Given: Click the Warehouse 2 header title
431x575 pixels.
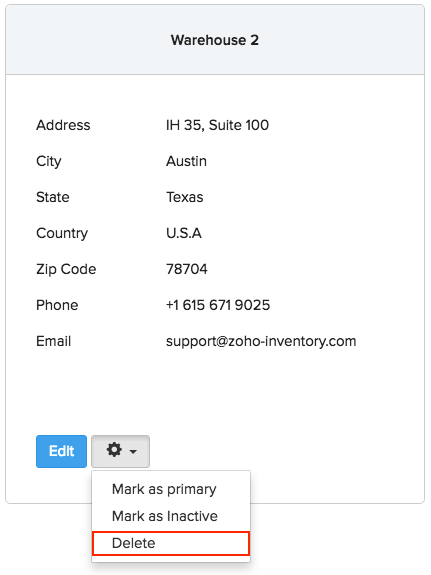Looking at the screenshot, I should click(x=215, y=40).
